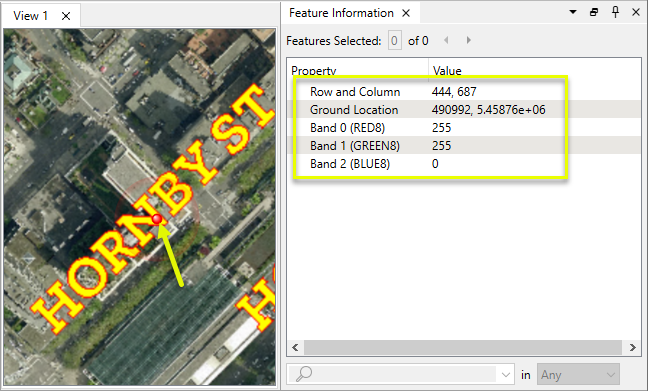Select the Band 1 (GREEN8) row
Viewport: 648px width, 391px height.
coord(463,145)
